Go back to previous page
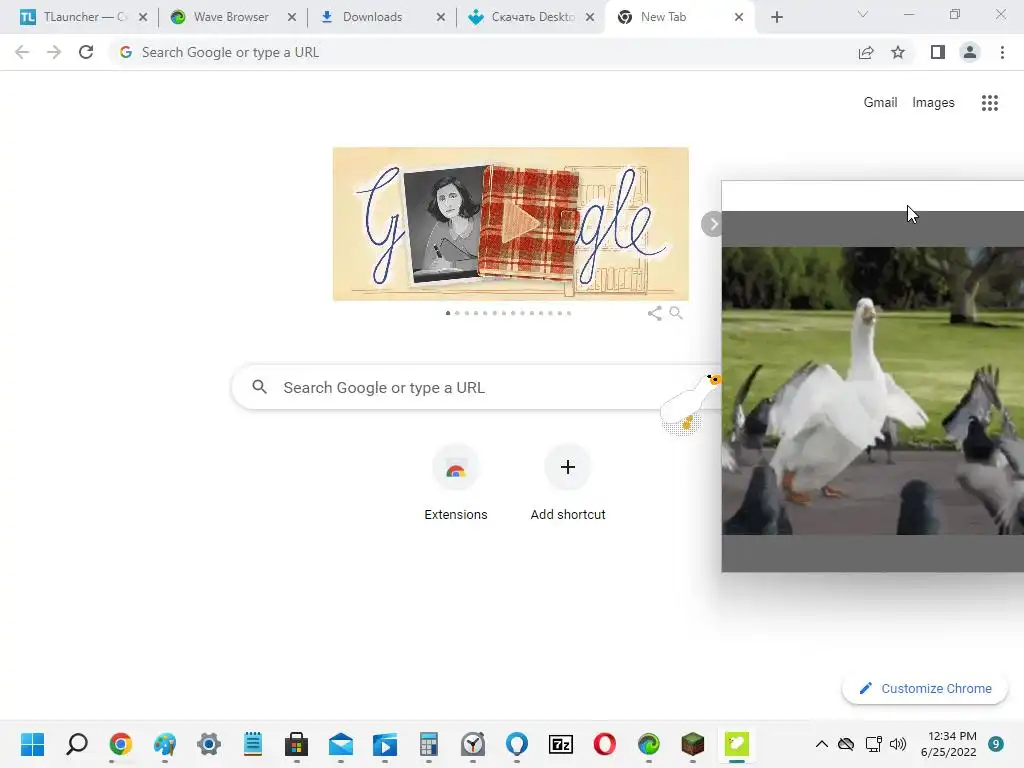 (22, 52)
